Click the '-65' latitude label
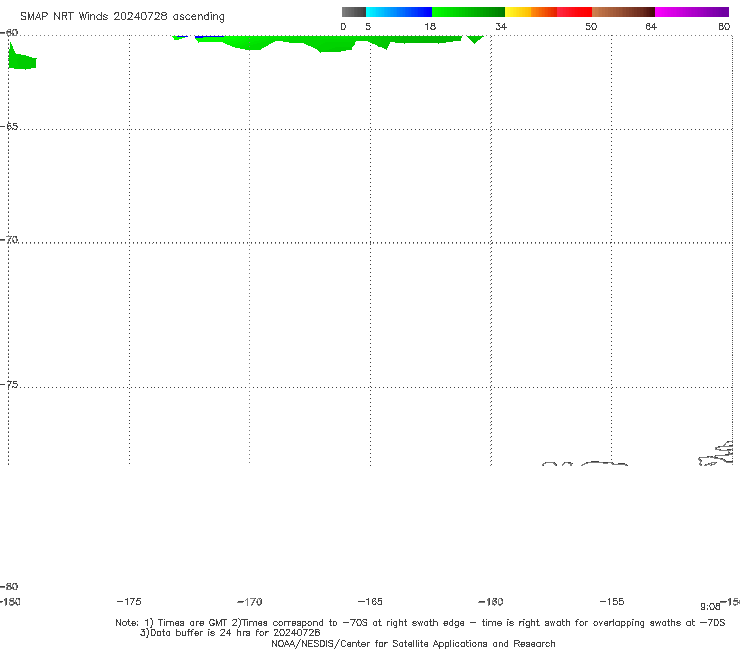The image size is (740, 650). click(9, 127)
